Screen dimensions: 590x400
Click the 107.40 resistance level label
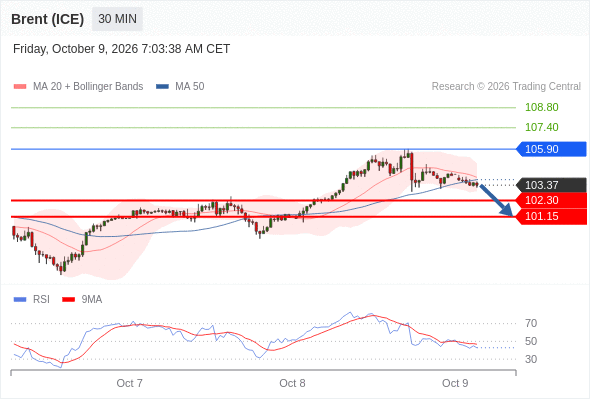pos(541,127)
